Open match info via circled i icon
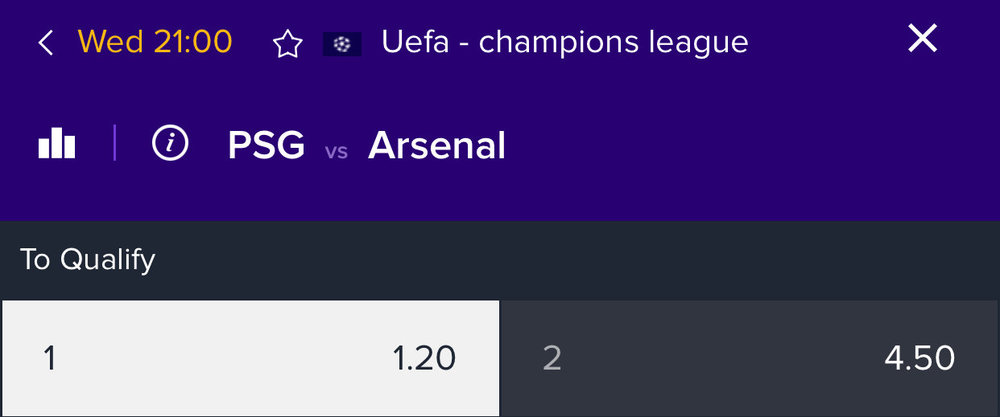 (170, 143)
